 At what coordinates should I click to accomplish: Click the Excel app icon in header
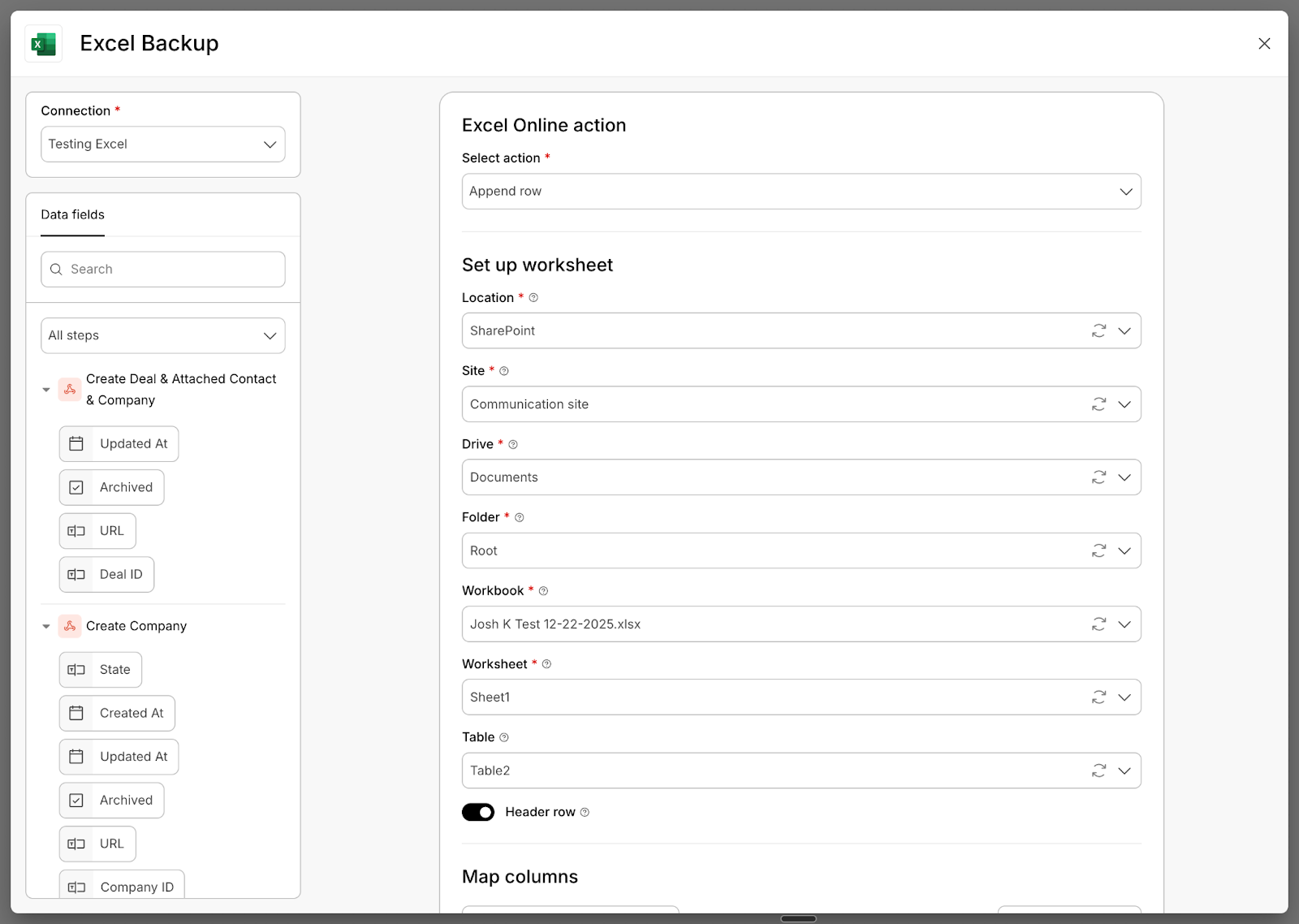pos(44,44)
